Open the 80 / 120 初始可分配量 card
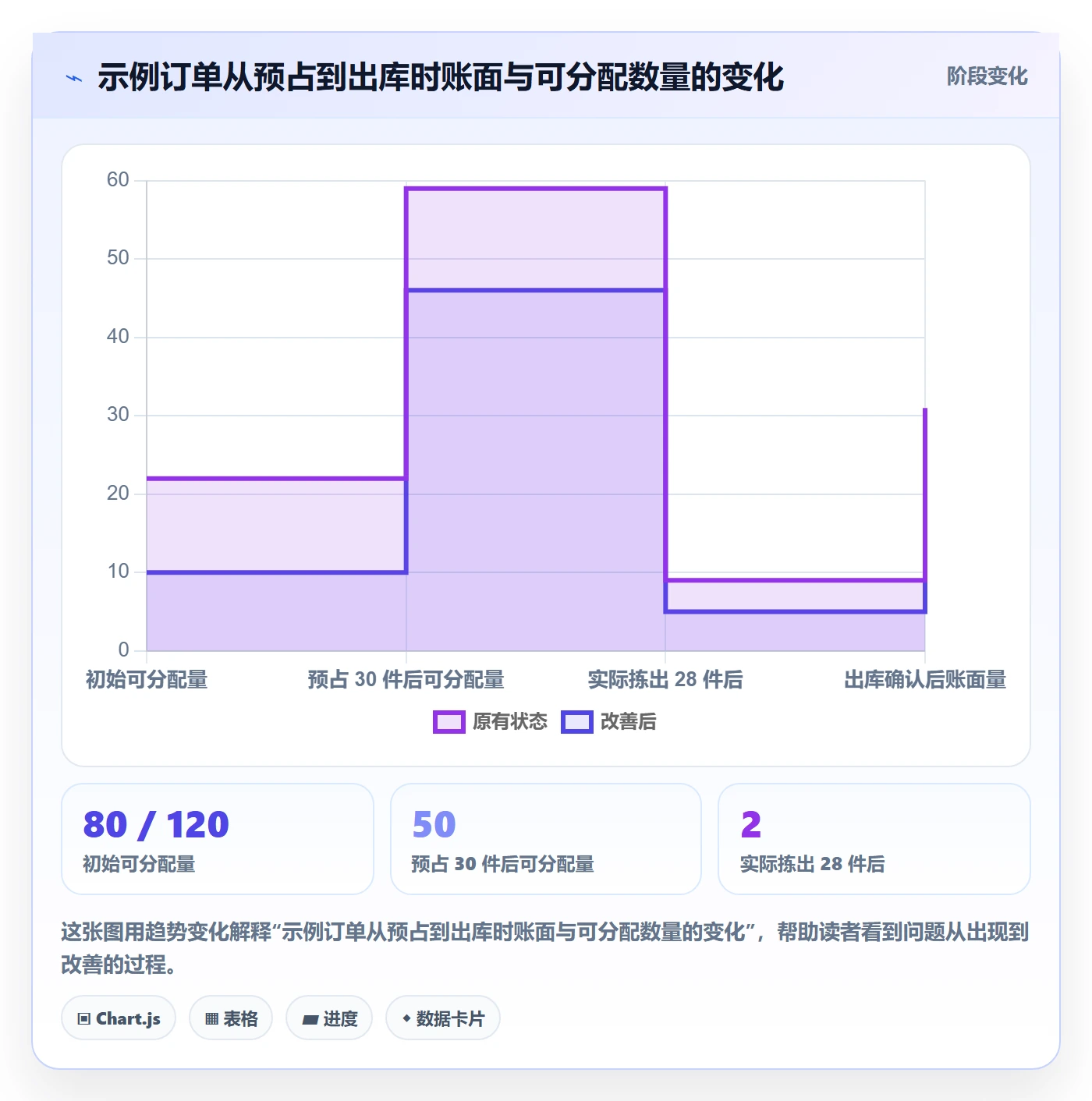The height and width of the screenshot is (1101, 1092). click(218, 839)
